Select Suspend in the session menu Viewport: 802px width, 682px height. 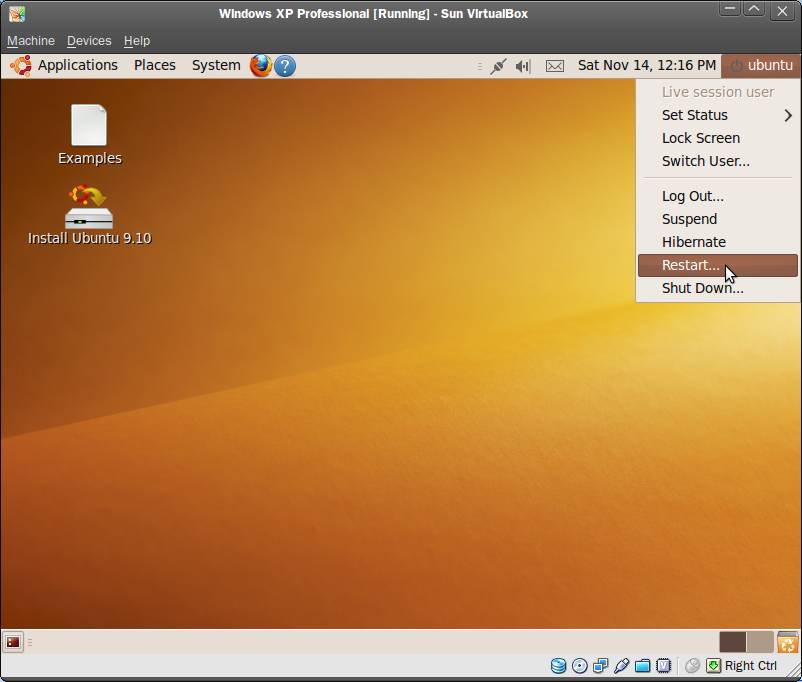coord(718,219)
